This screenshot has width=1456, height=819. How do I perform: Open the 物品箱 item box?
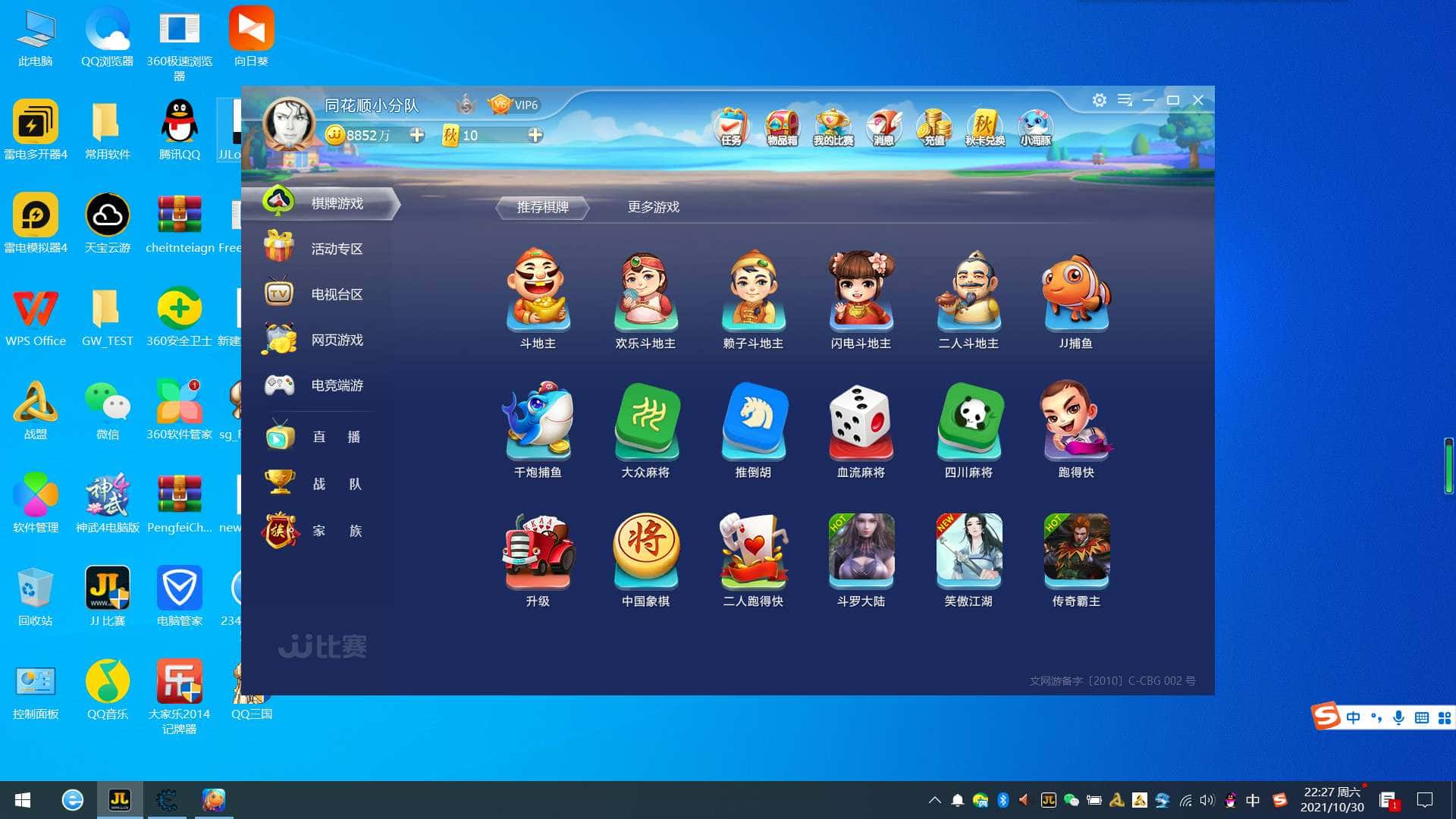click(782, 127)
